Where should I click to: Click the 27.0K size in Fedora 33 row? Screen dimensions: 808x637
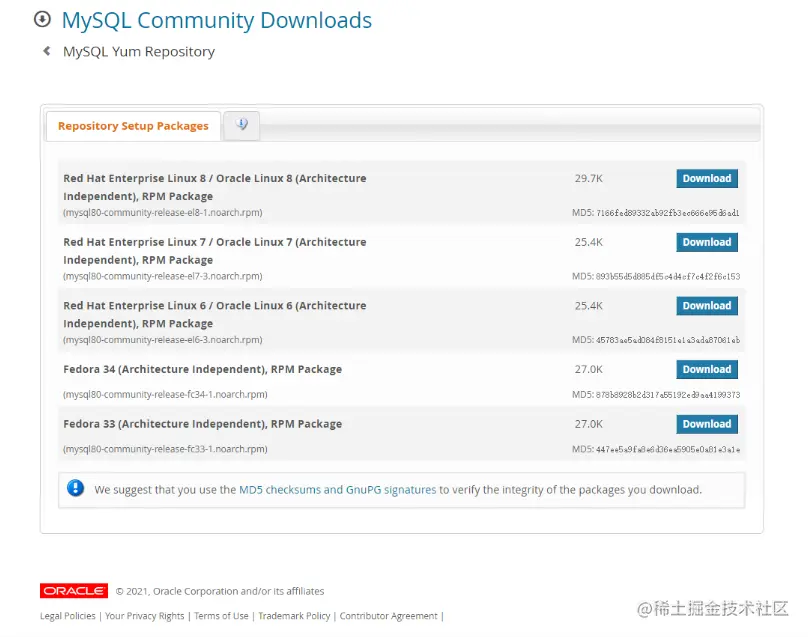tap(588, 424)
